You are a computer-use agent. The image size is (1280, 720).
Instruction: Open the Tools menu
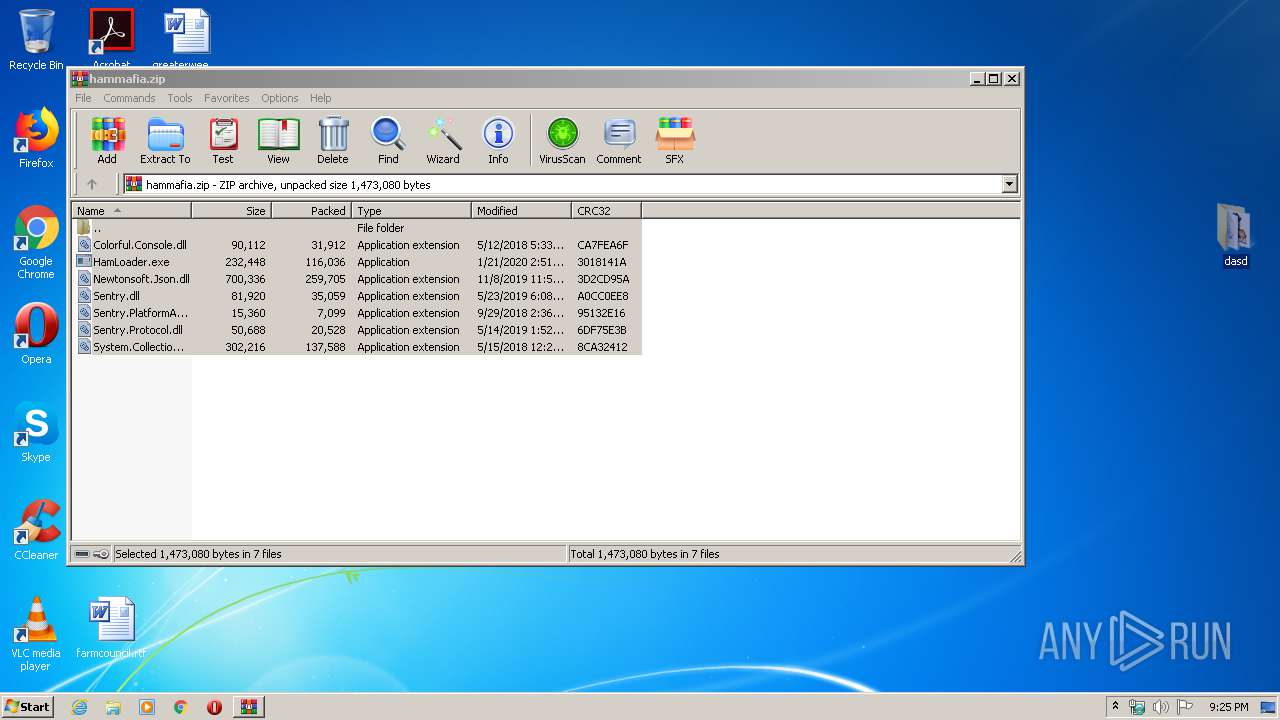tap(180, 98)
